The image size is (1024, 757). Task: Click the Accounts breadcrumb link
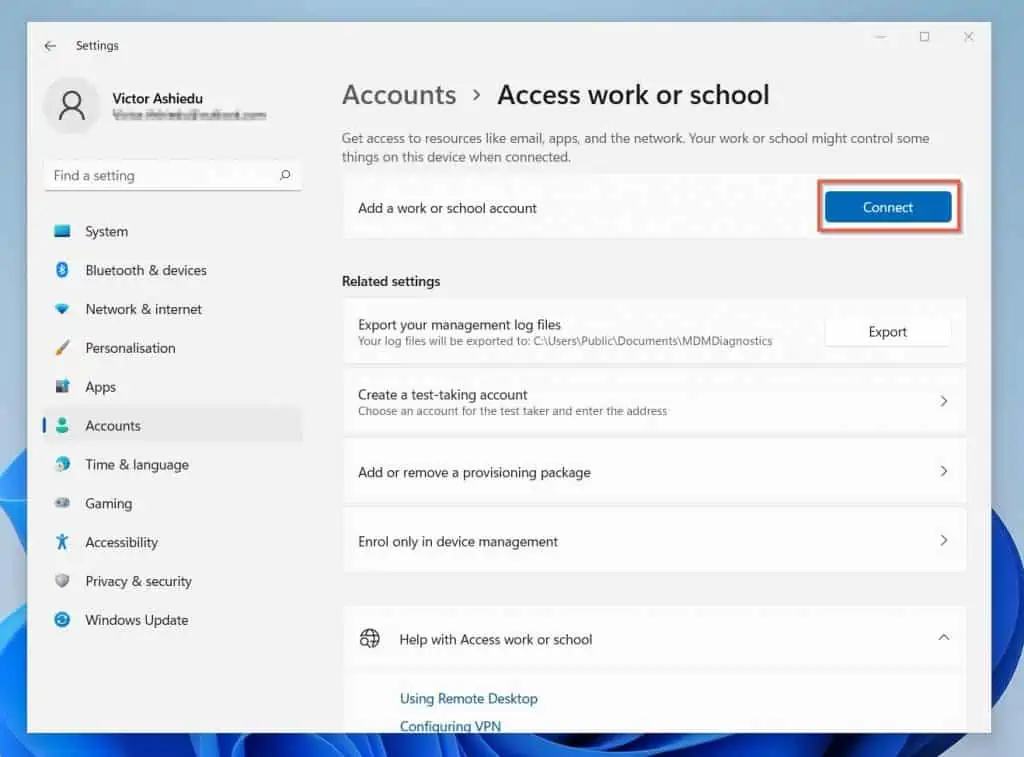tap(399, 95)
